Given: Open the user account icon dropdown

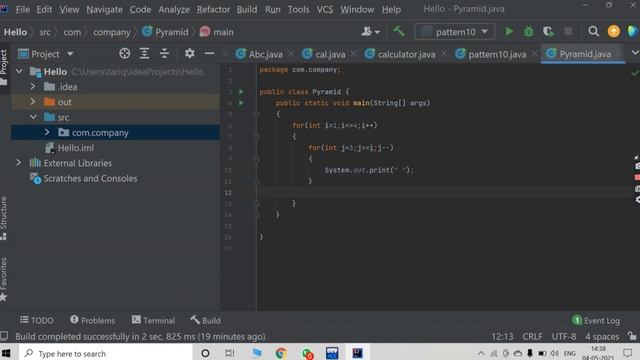Looking at the screenshot, I should click(x=370, y=31).
